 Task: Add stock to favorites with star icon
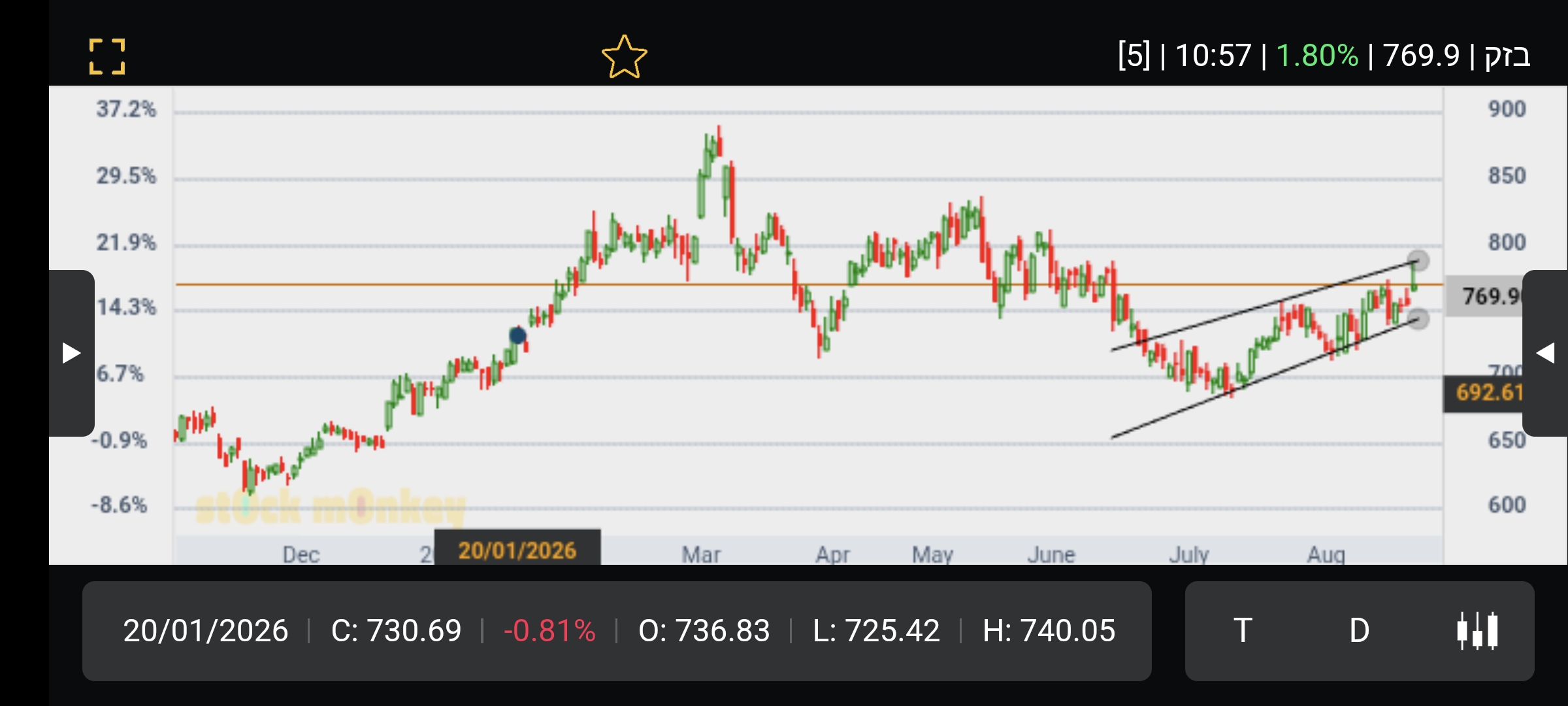click(625, 56)
